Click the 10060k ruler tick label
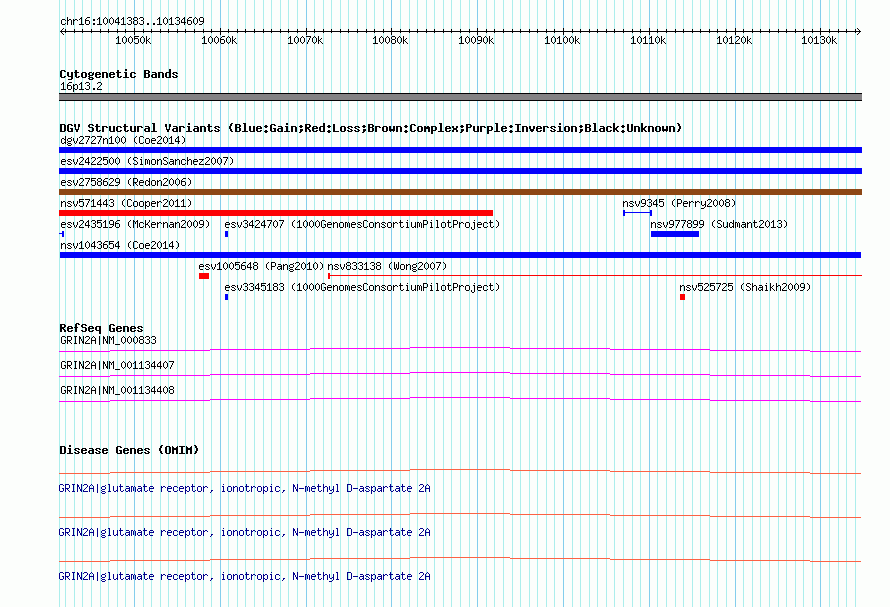 click(x=219, y=40)
